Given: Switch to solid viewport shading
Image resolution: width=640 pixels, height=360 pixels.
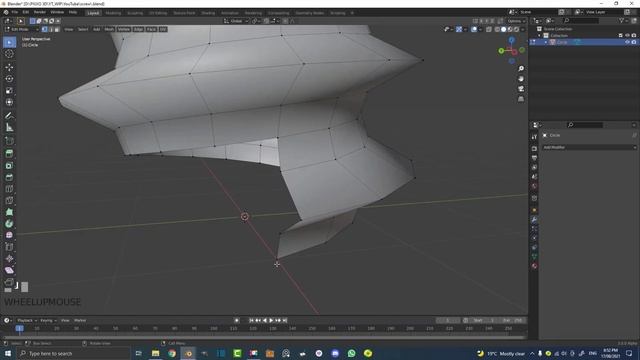Looking at the screenshot, I should [x=503, y=29].
